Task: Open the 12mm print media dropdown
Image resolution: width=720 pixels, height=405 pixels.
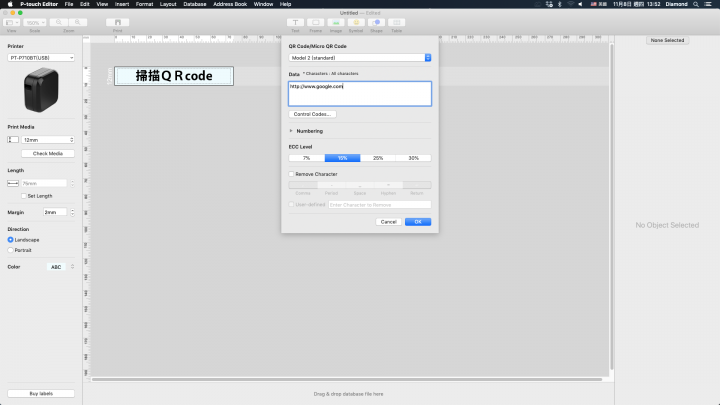Action: pyautogui.click(x=48, y=140)
